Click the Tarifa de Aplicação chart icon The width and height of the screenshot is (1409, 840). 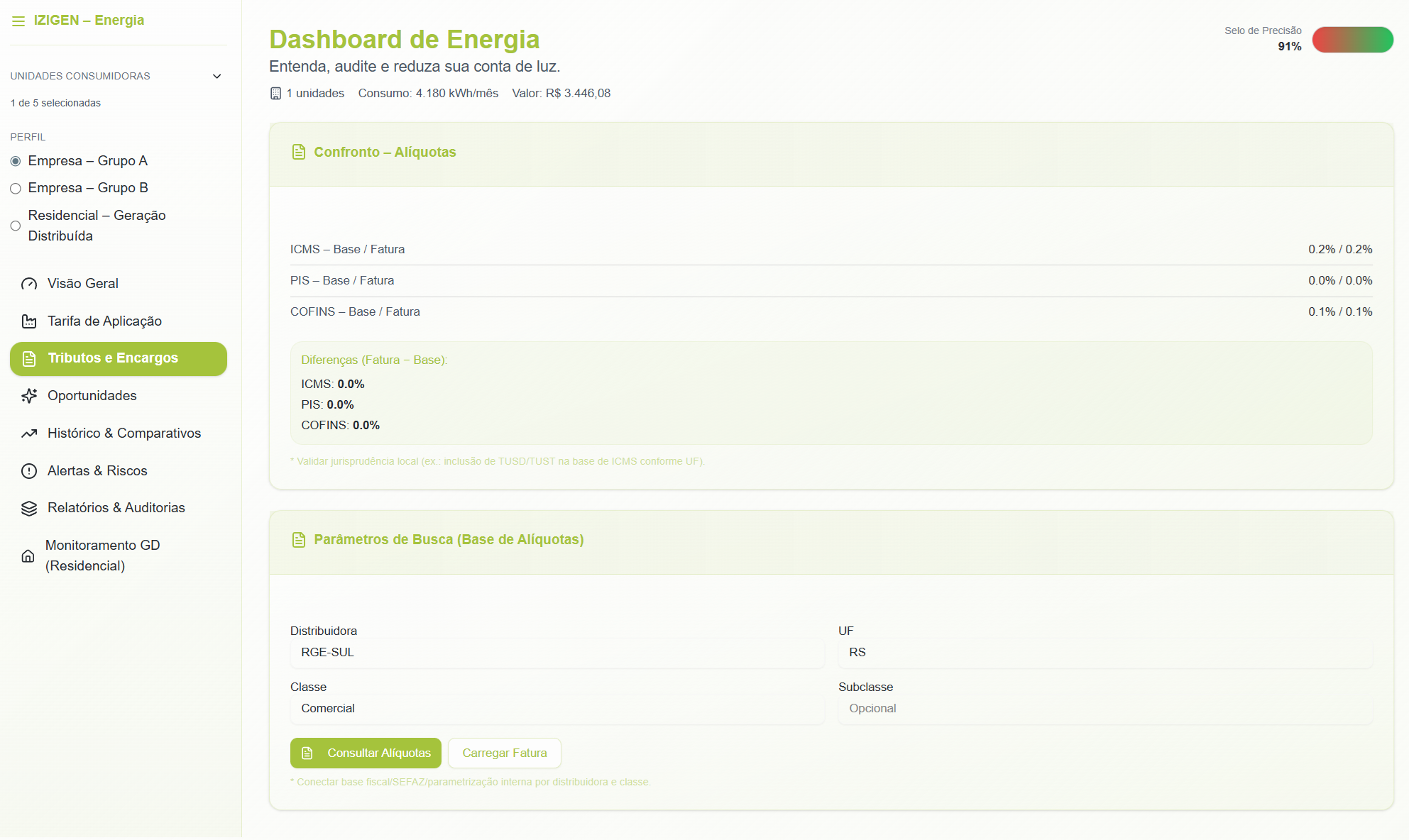pos(29,321)
